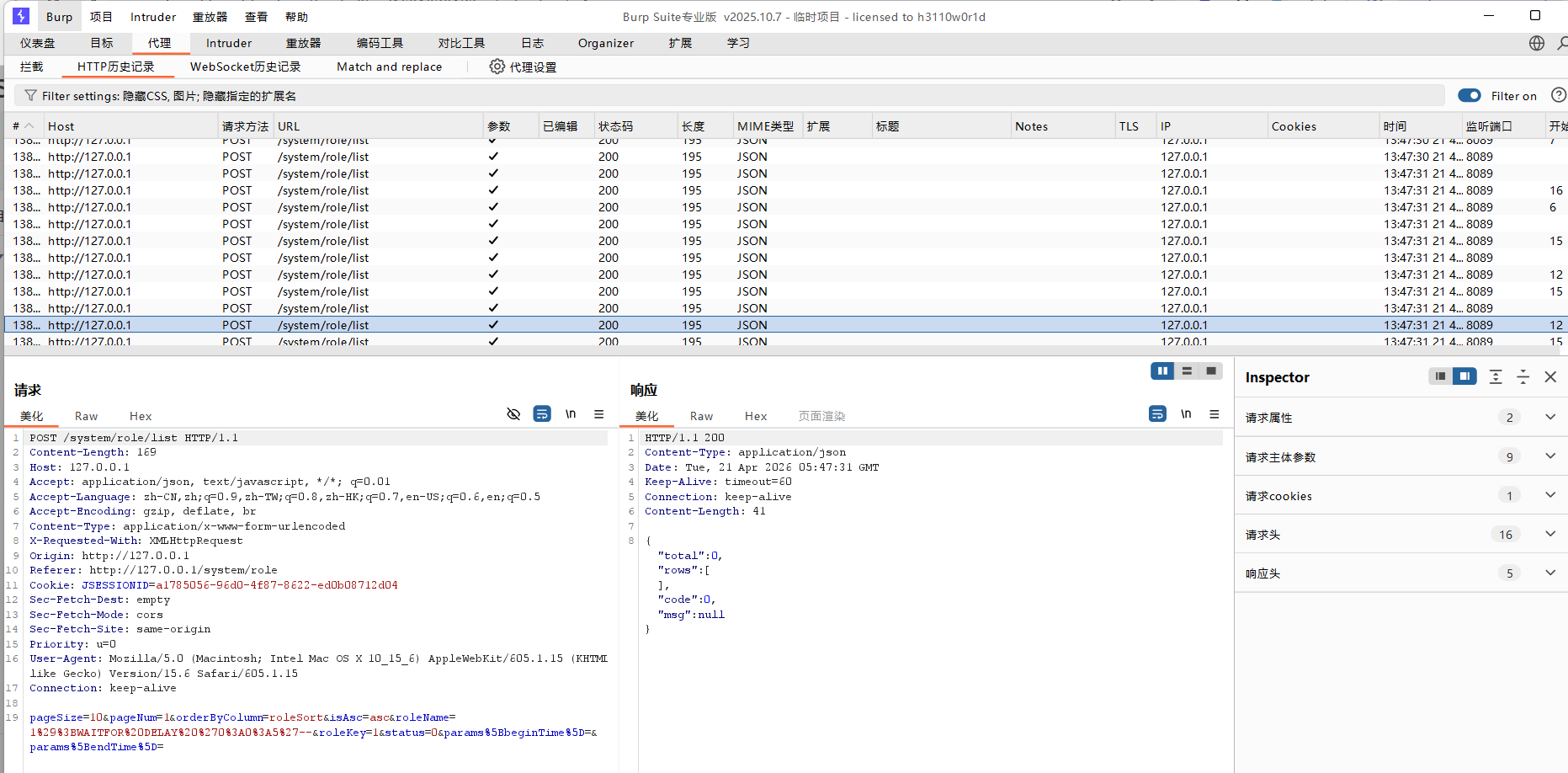Open the 项目 menu
Viewport: 1568px width, 773px height.
click(x=101, y=17)
